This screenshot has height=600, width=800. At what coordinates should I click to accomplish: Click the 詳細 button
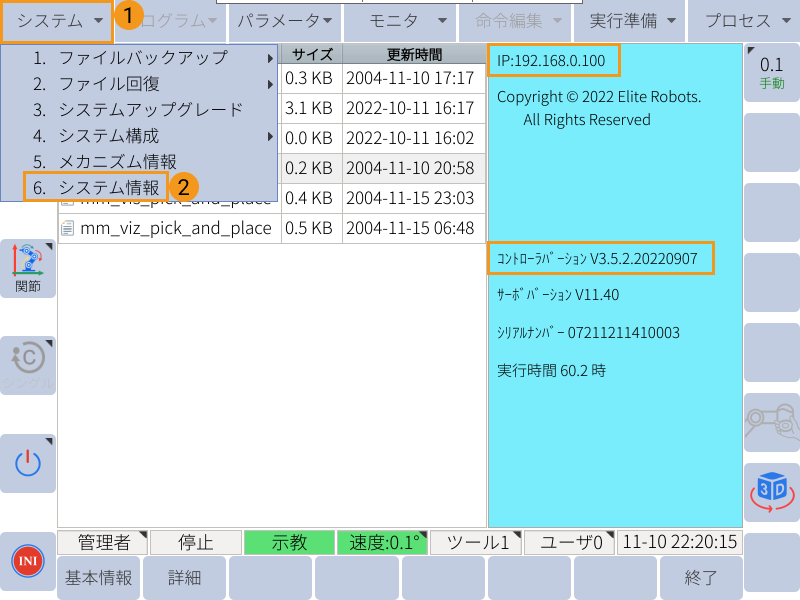185,578
